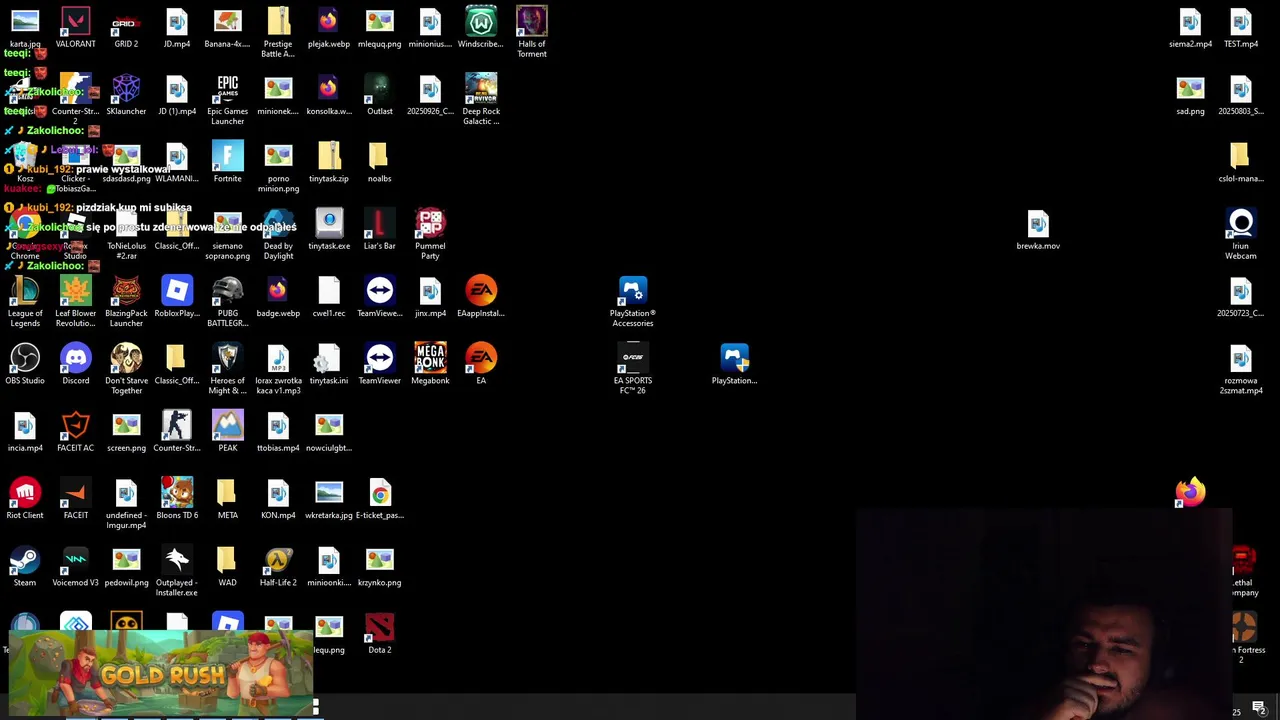The image size is (1280, 720).
Task: Open PlayStation Accessories app
Action: (632, 301)
